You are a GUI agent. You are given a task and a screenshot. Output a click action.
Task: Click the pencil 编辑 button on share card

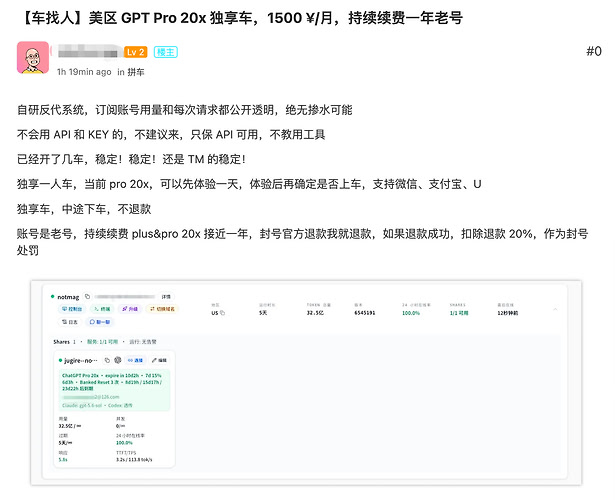[x=160, y=360]
